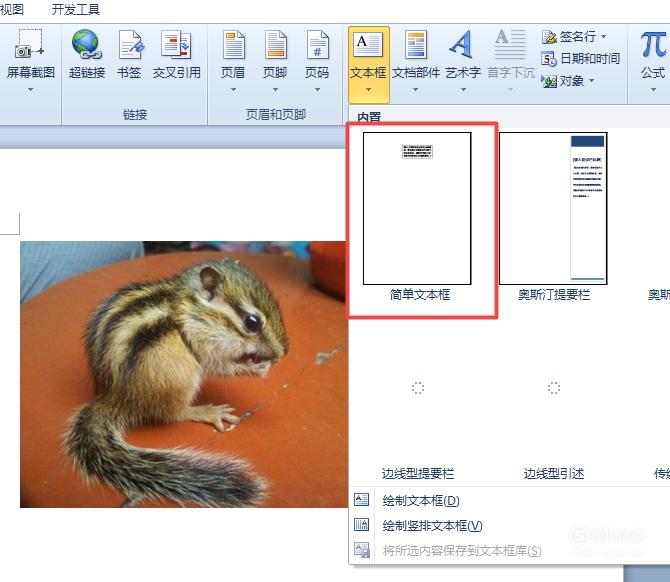Viewport: 670px width, 582px height.
Task: Open the 屏幕截图 dropdown arrow
Action: pyautogui.click(x=30, y=90)
